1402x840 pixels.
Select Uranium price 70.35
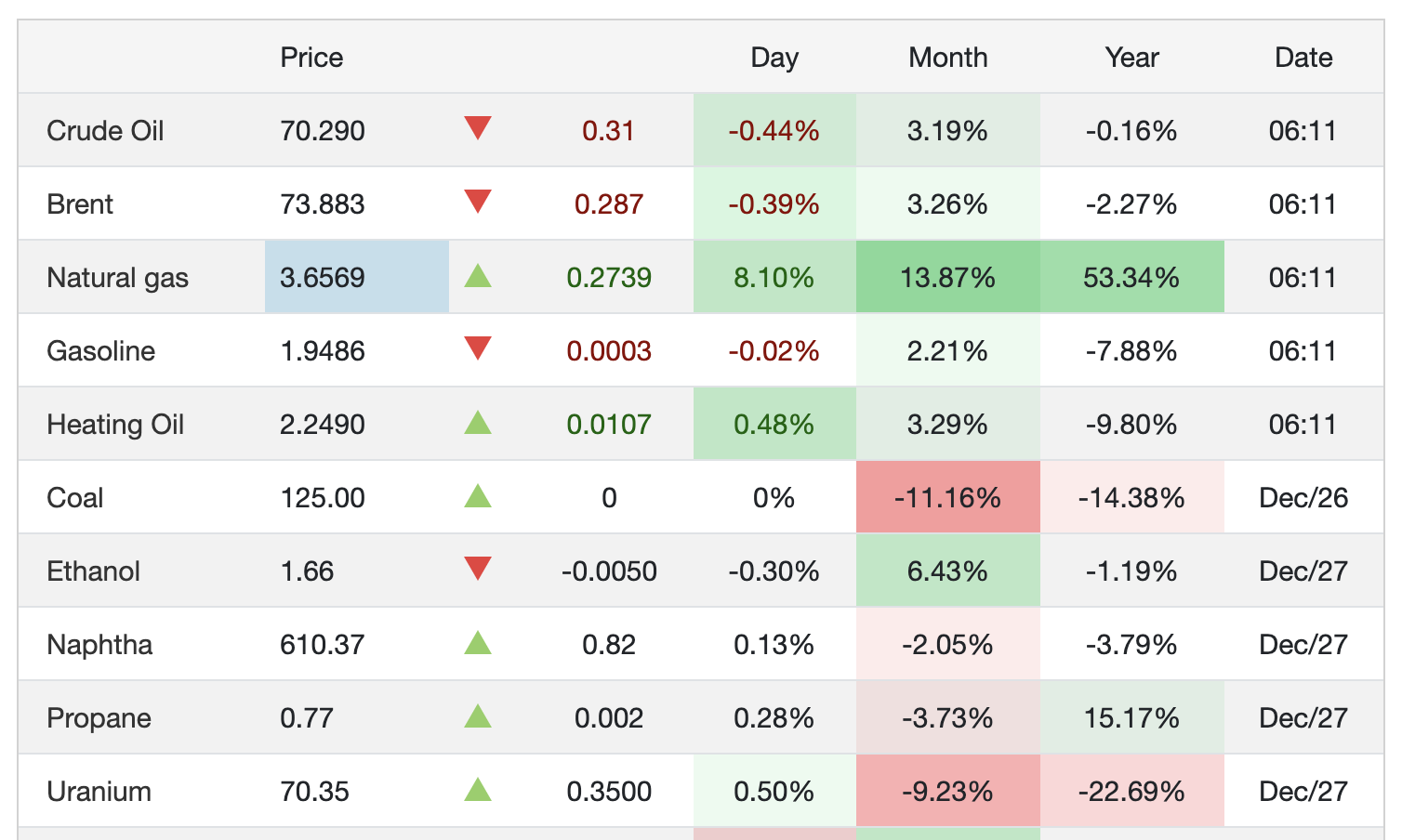pyautogui.click(x=314, y=792)
